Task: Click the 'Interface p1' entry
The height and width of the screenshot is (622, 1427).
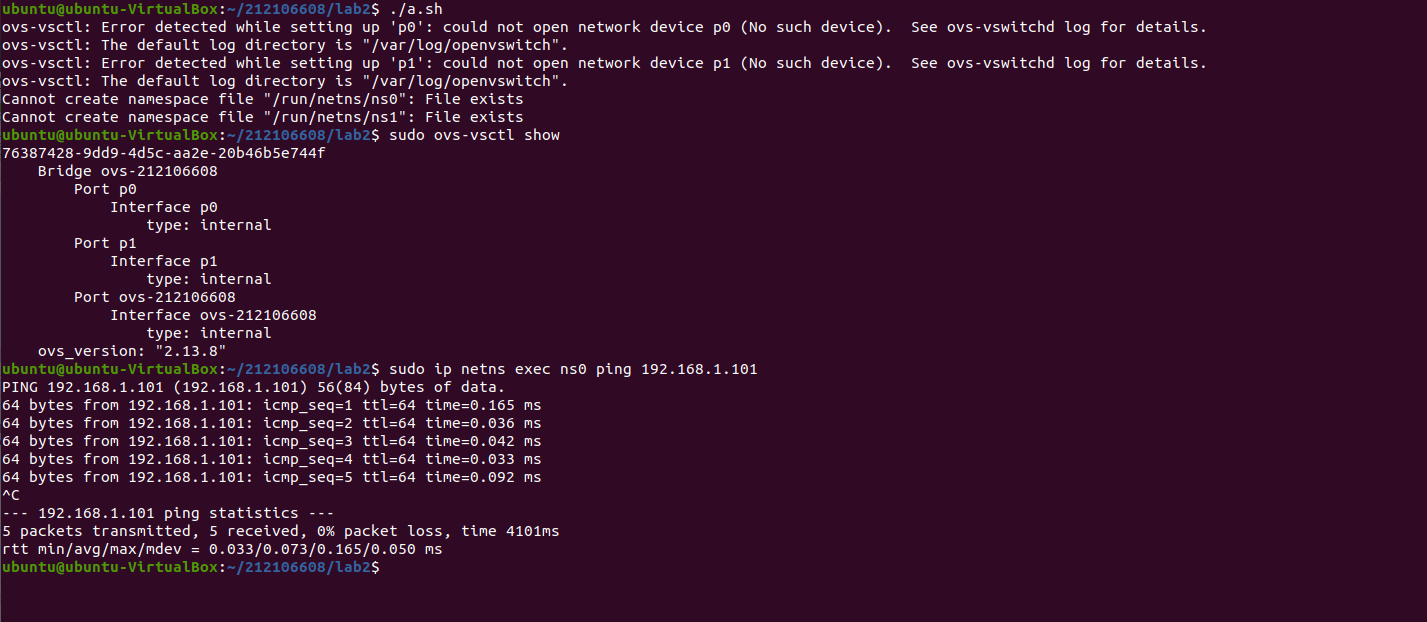Action: point(163,261)
